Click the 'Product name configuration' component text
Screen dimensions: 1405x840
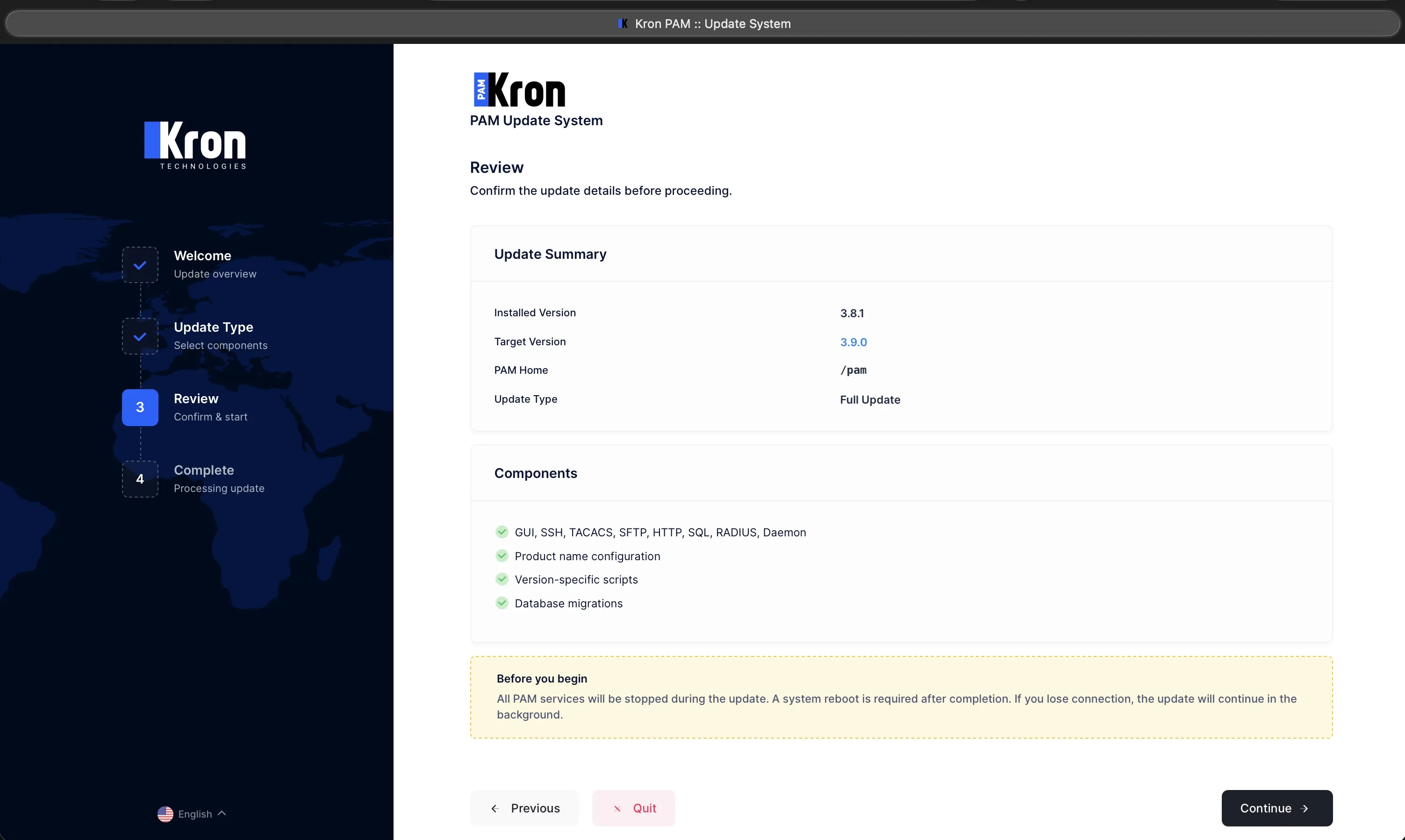tap(587, 556)
